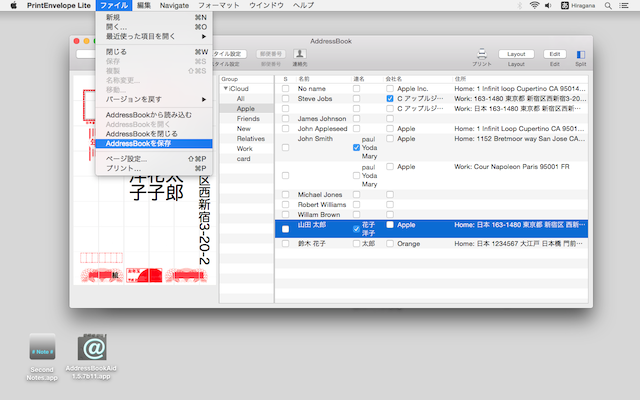Choose 開く… menu item

pos(154,27)
